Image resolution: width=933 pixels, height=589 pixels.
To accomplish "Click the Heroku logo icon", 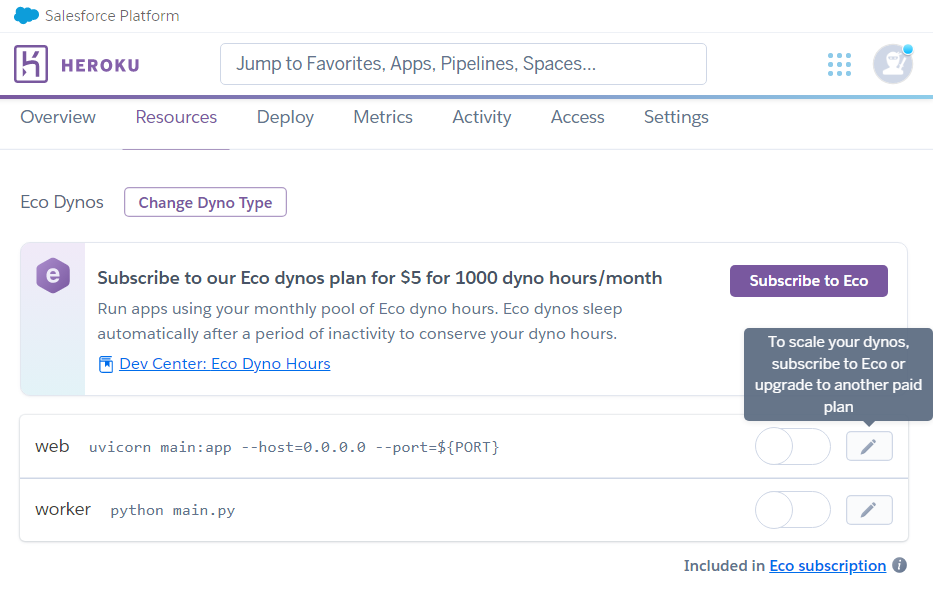I will click(x=31, y=64).
